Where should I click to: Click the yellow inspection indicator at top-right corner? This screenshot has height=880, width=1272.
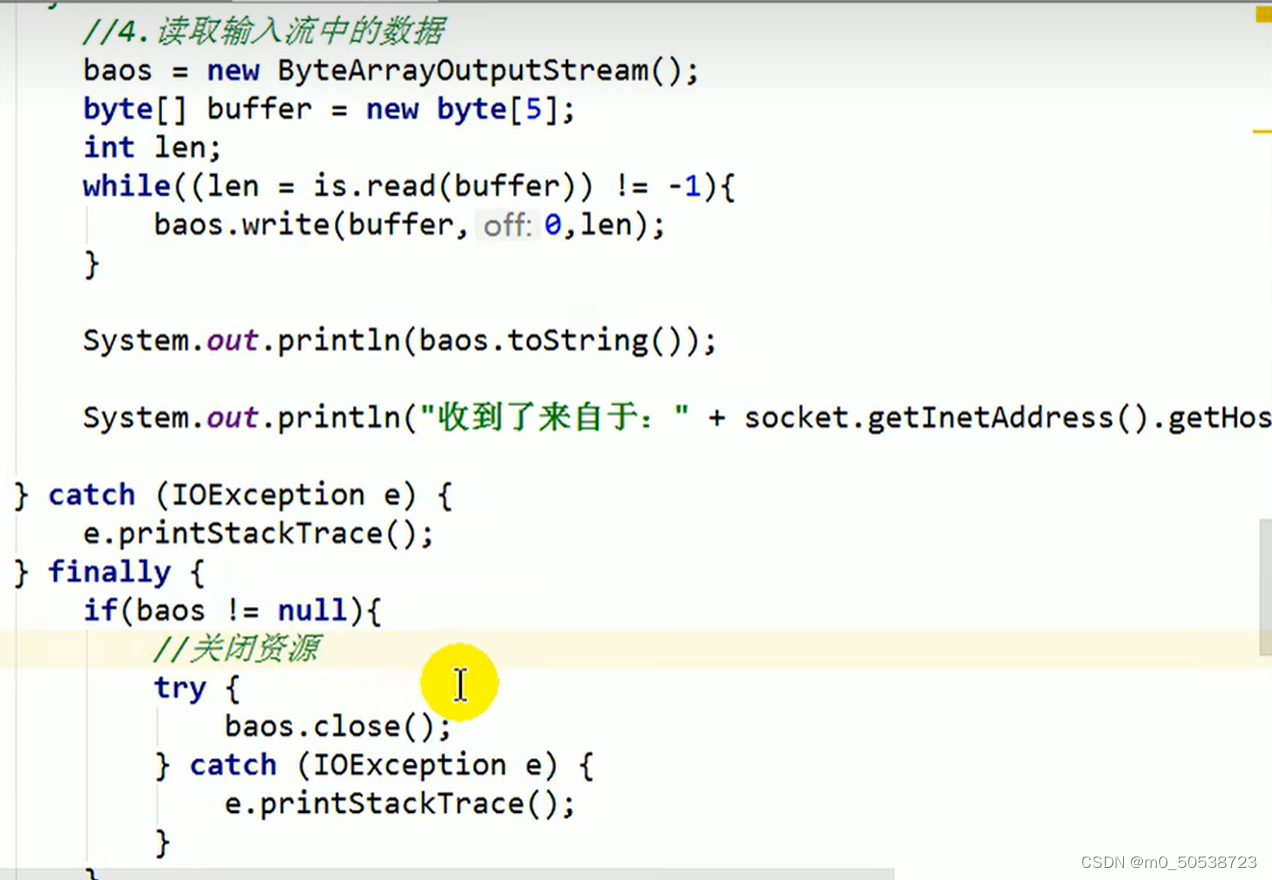click(1263, 14)
